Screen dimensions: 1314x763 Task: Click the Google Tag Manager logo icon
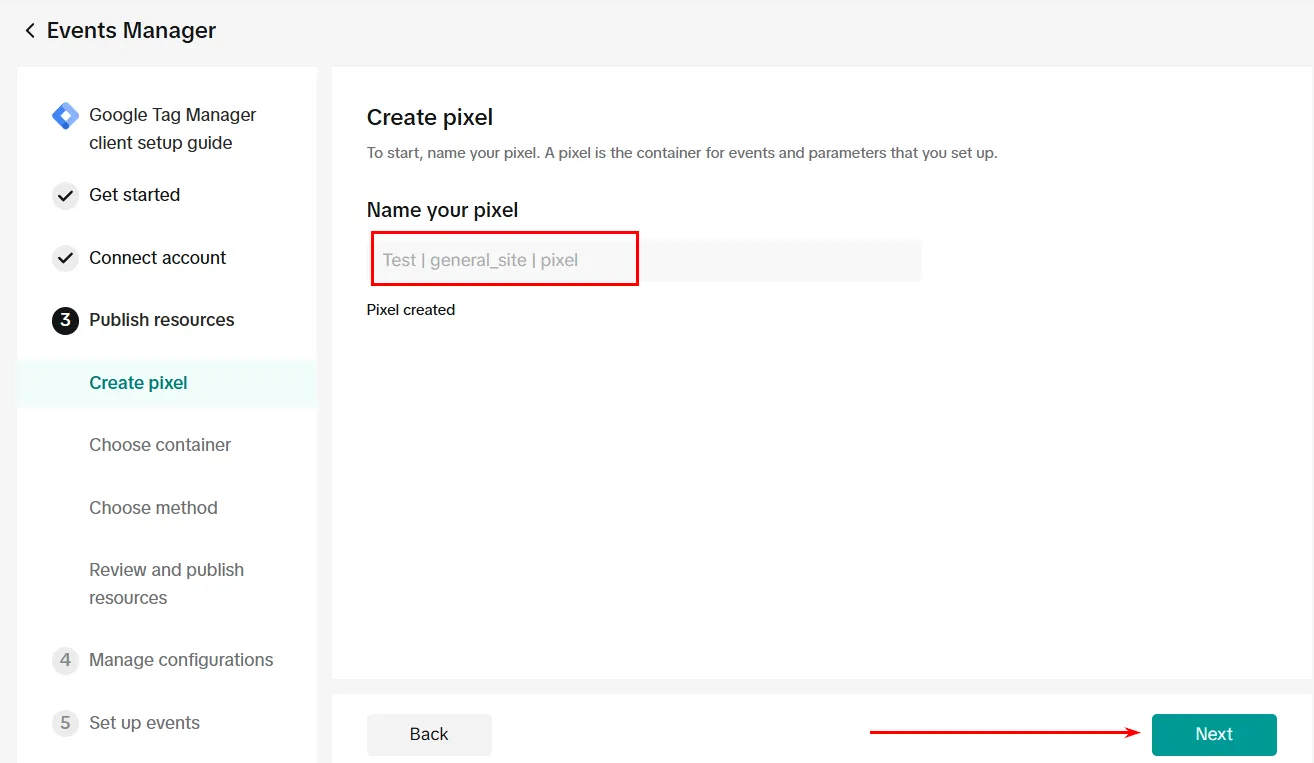(x=65, y=116)
